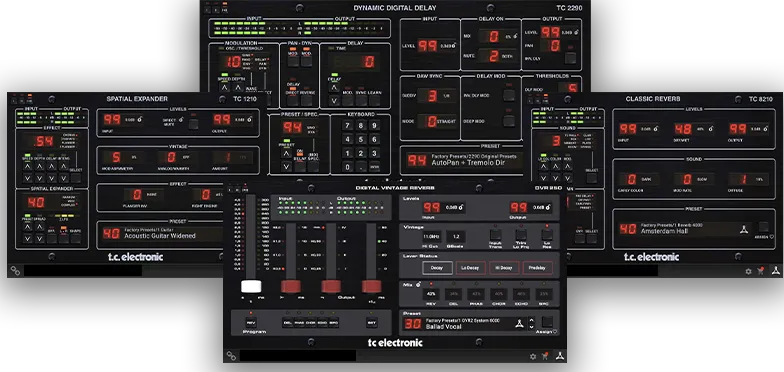Increase Depth with up arrow in Spatial Expander
The width and height of the screenshot is (784, 372).
point(40,166)
